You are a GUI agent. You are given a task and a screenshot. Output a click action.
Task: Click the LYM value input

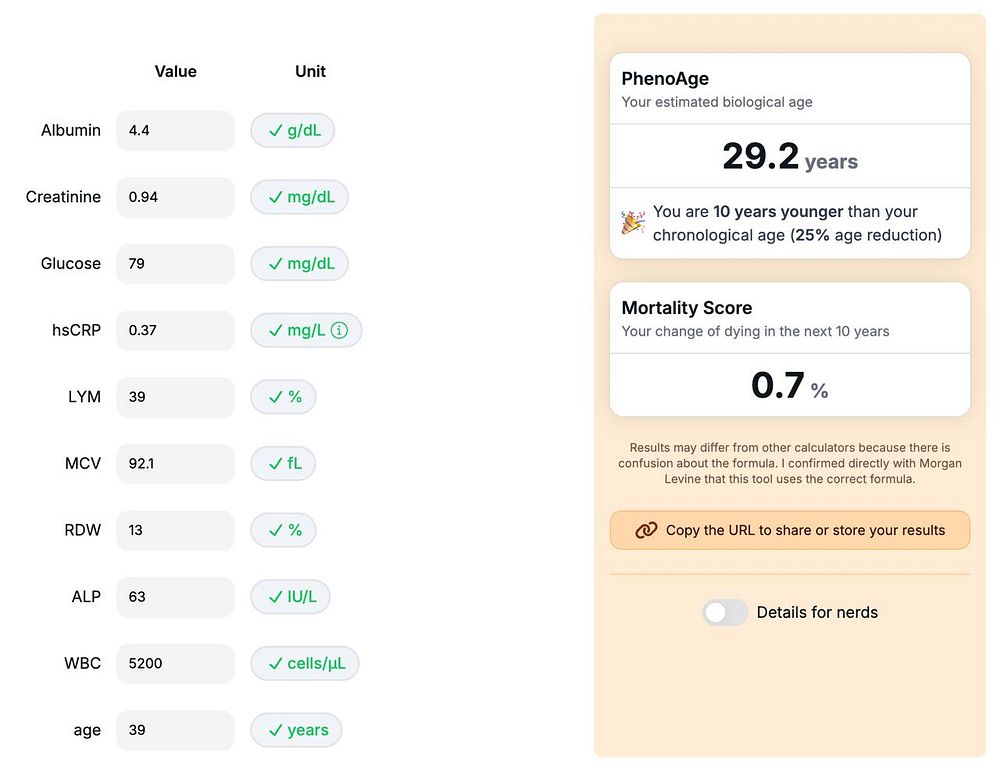175,397
